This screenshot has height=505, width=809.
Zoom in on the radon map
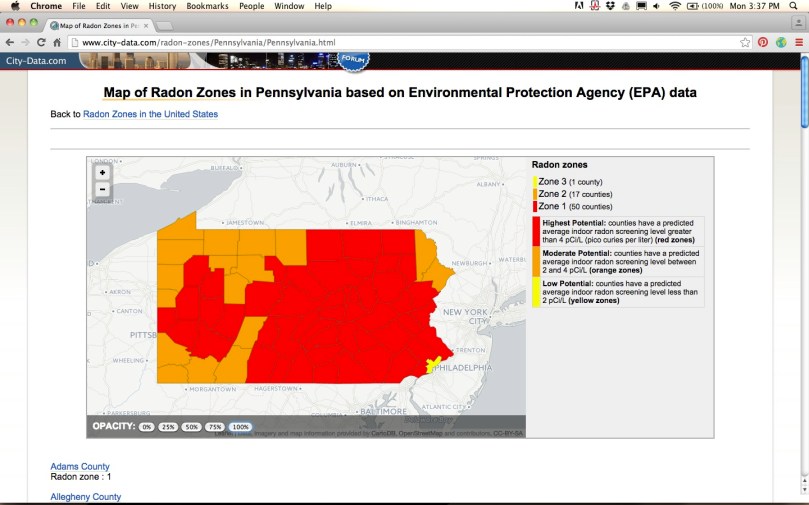coord(102,173)
